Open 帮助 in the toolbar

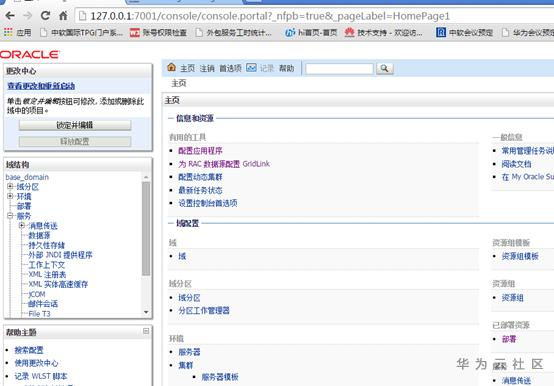click(287, 68)
